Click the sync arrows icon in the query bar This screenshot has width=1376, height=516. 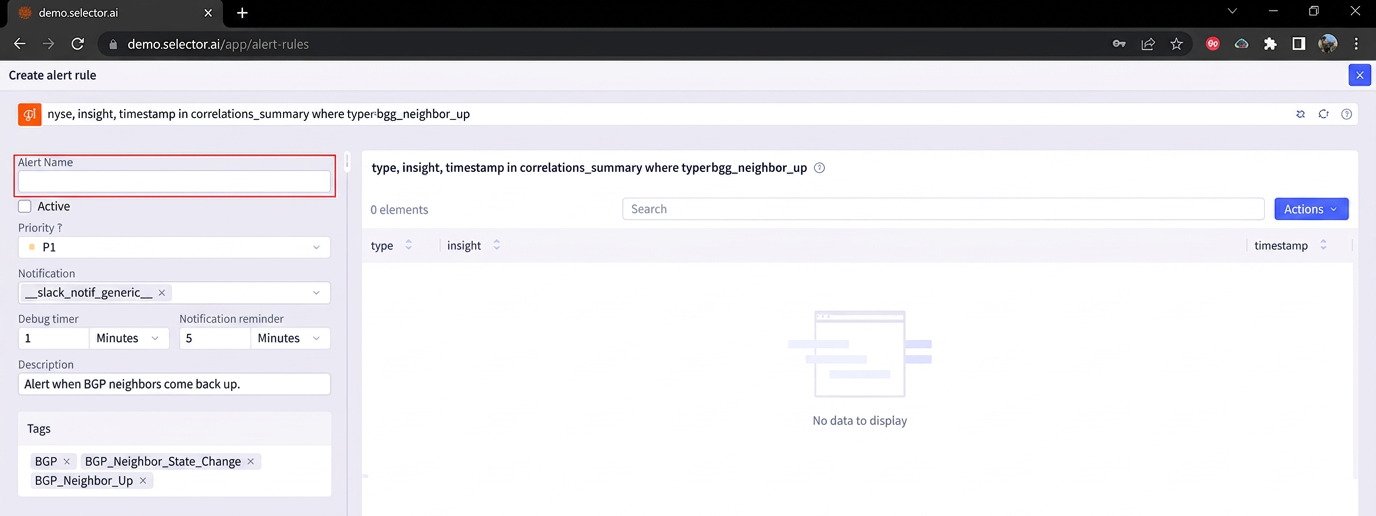coord(1300,114)
